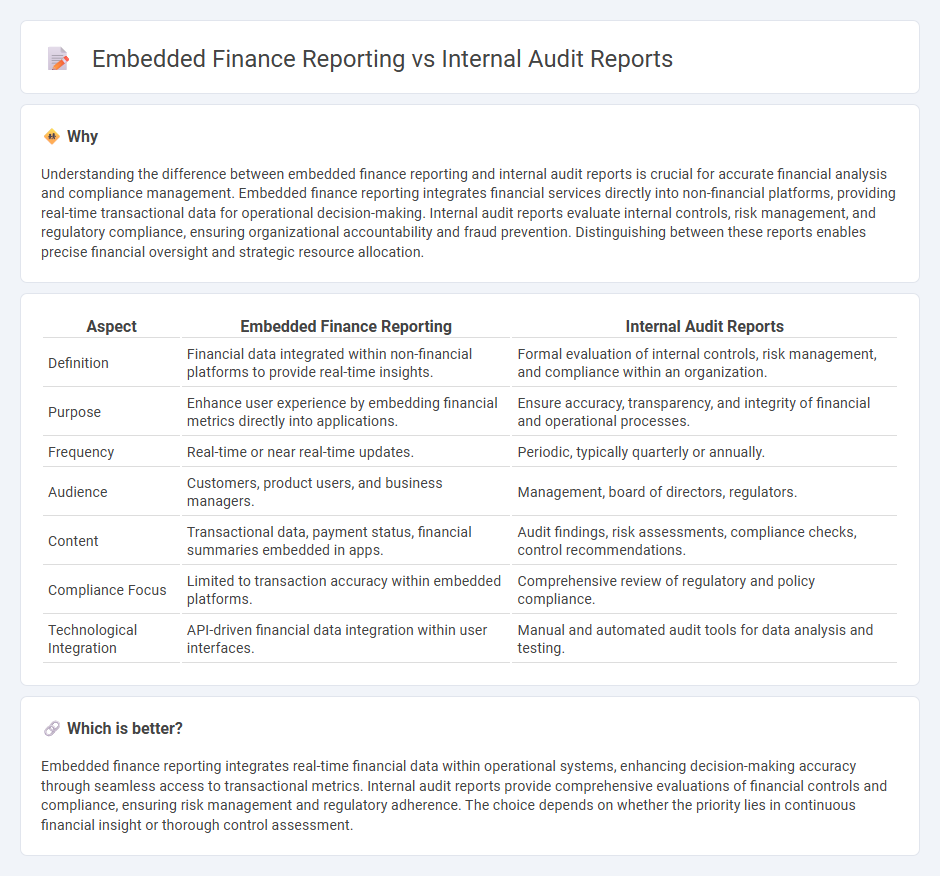Viewport: 940px width, 876px height.
Task: Select the Compliance Focus row label
Action: pos(107,590)
